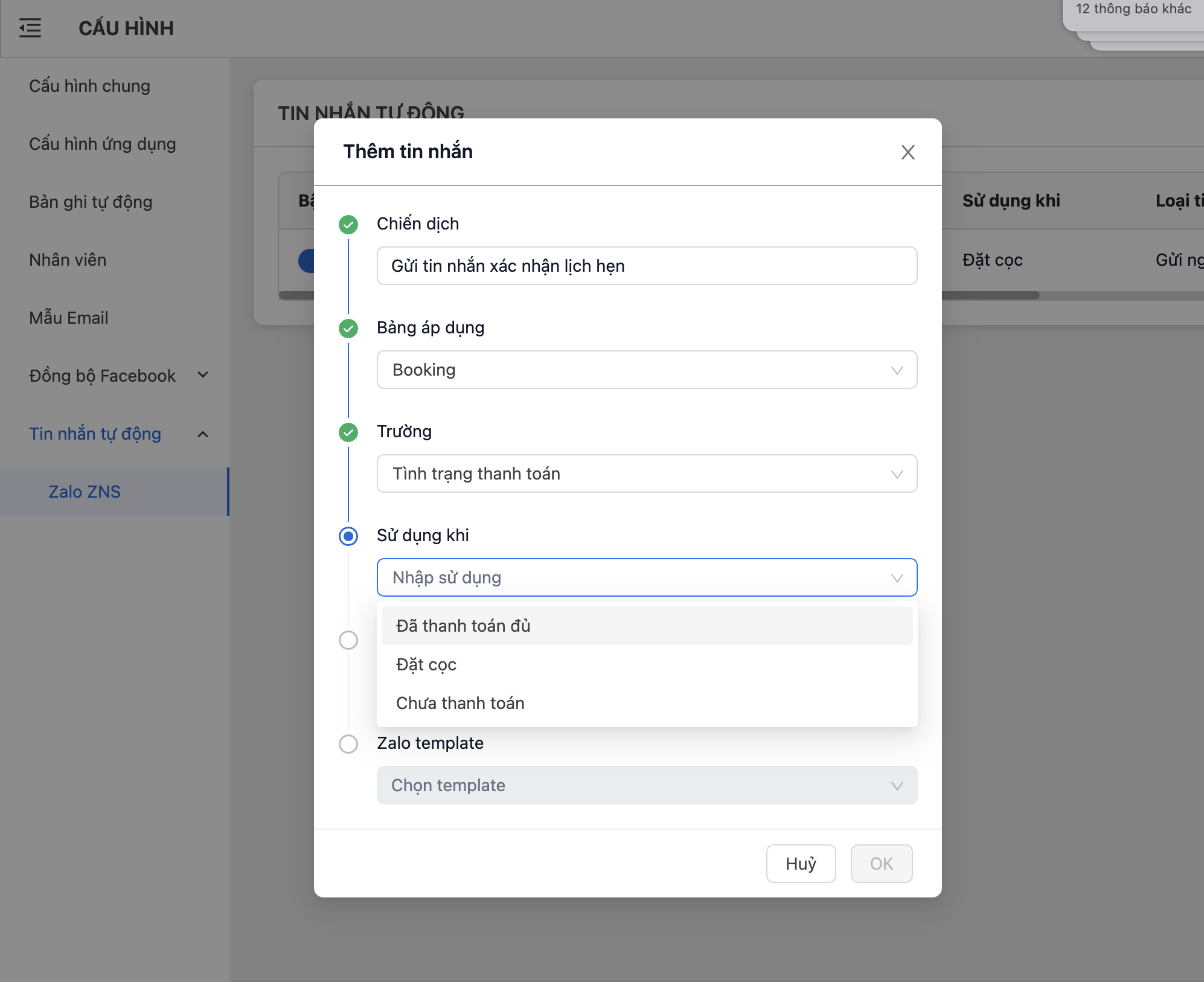
Task: Close the Thêm tin nhắn dialog
Action: click(x=908, y=152)
